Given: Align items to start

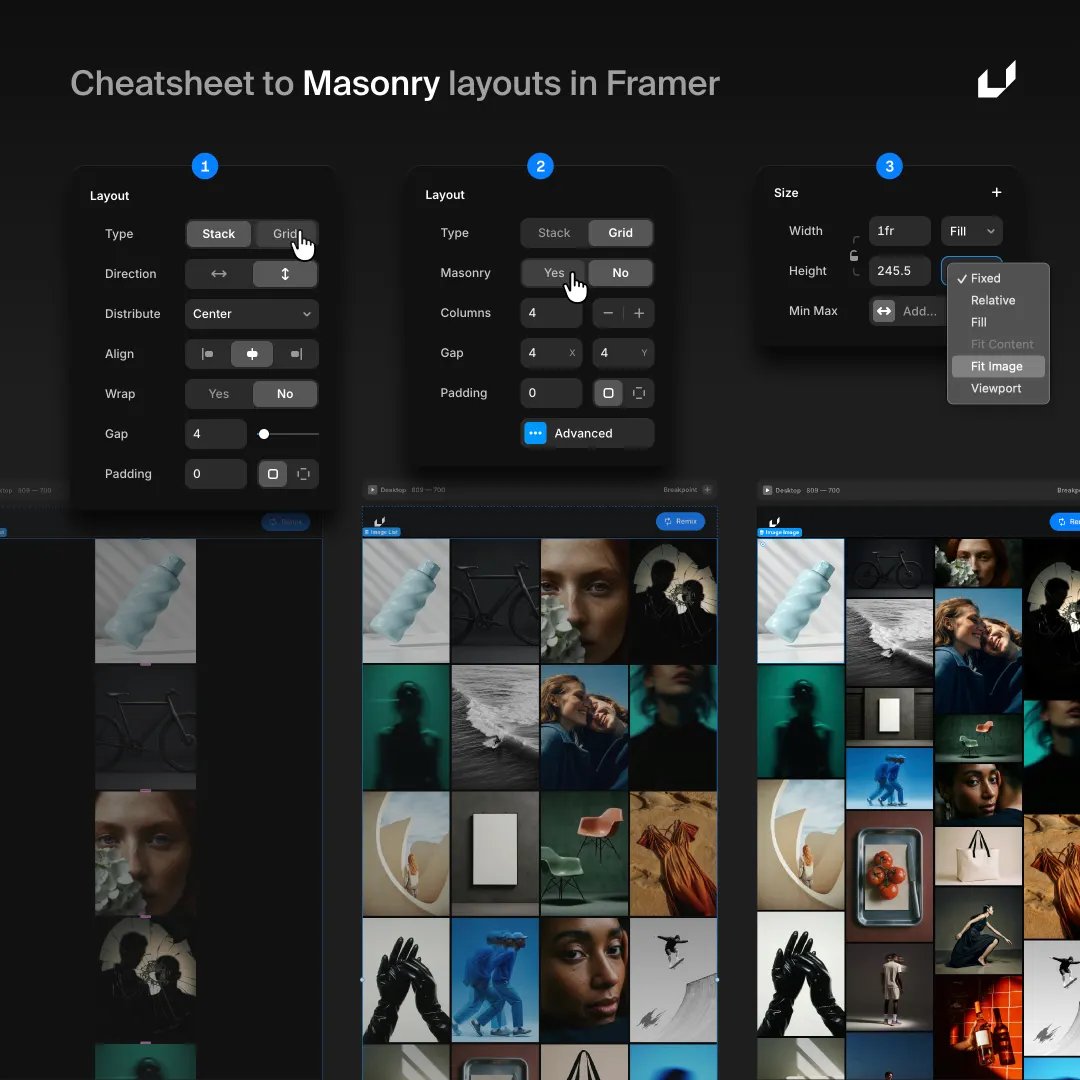Looking at the screenshot, I should point(207,354).
